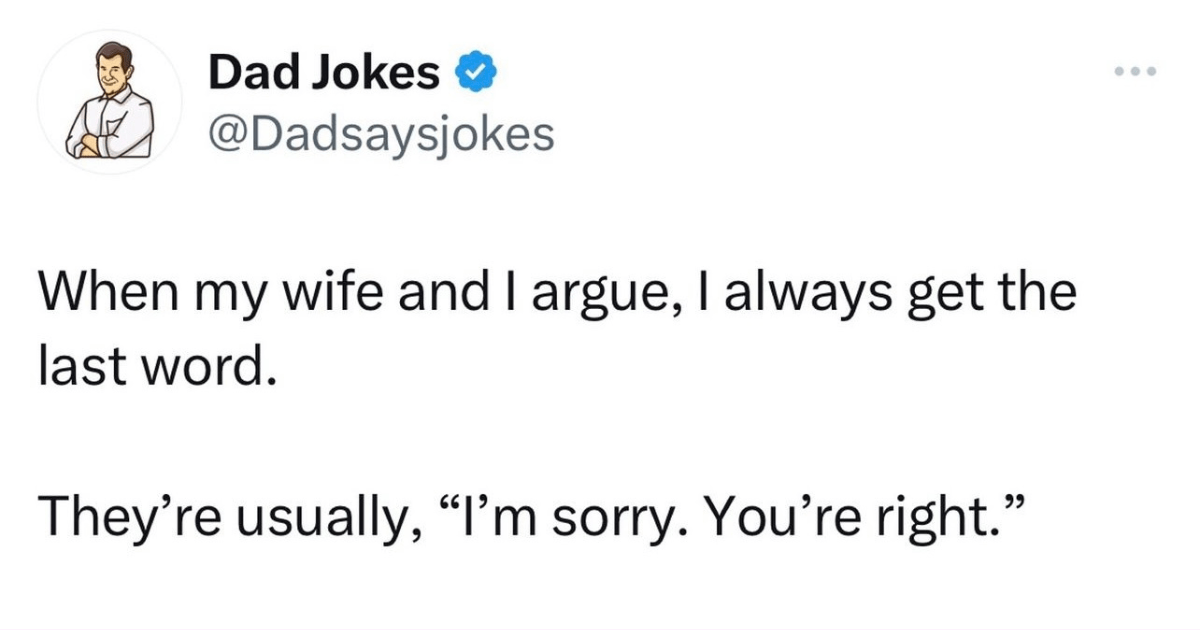Click the blue verified checkmark badge
Image resolution: width=1200 pixels, height=630 pixels.
pyautogui.click(x=473, y=72)
